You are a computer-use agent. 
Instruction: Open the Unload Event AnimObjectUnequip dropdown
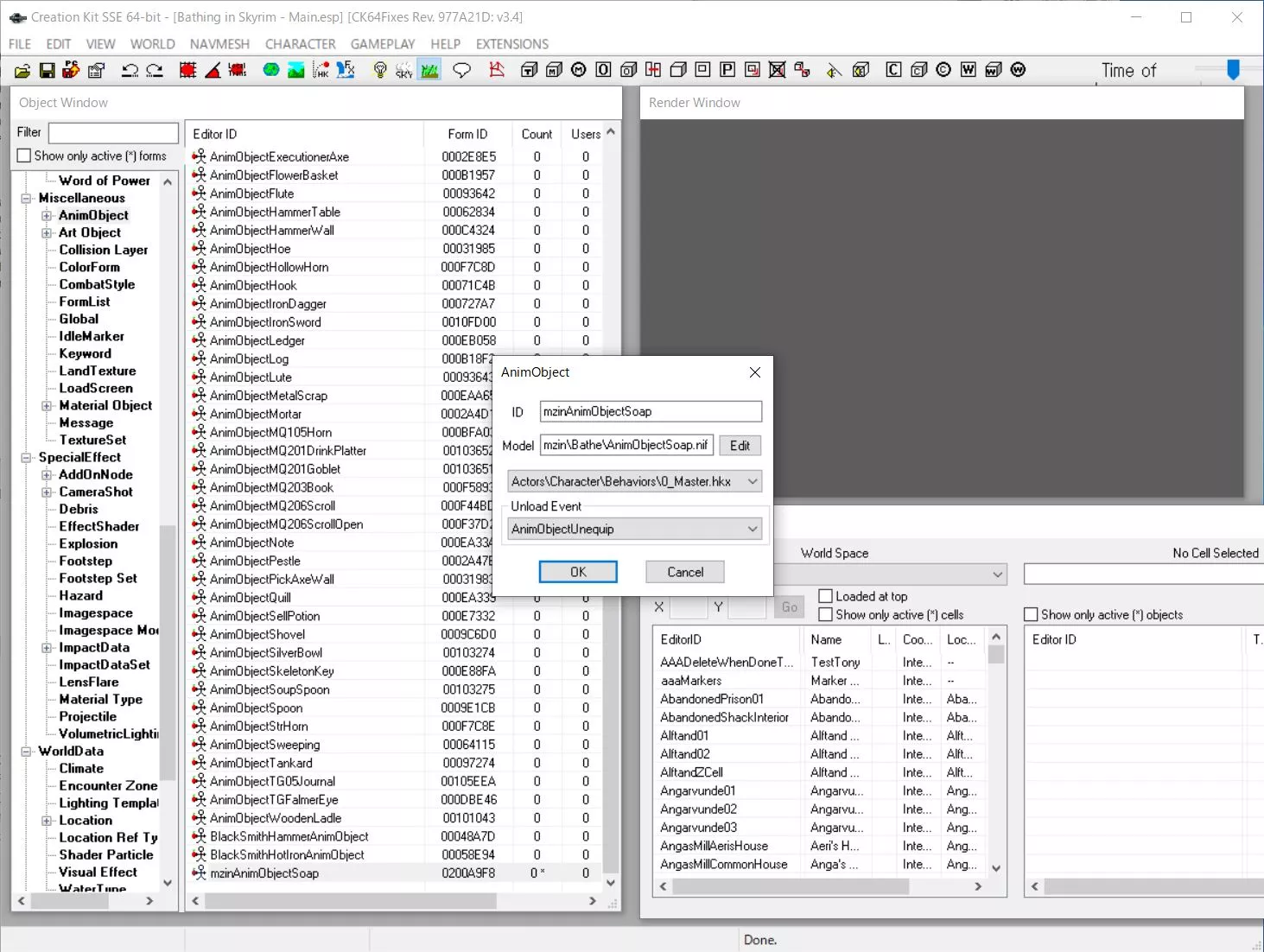coord(635,529)
